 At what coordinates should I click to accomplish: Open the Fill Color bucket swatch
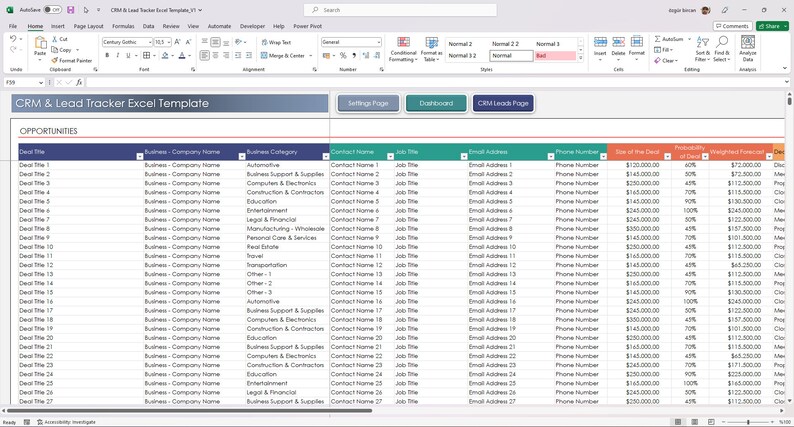[x=165, y=55]
